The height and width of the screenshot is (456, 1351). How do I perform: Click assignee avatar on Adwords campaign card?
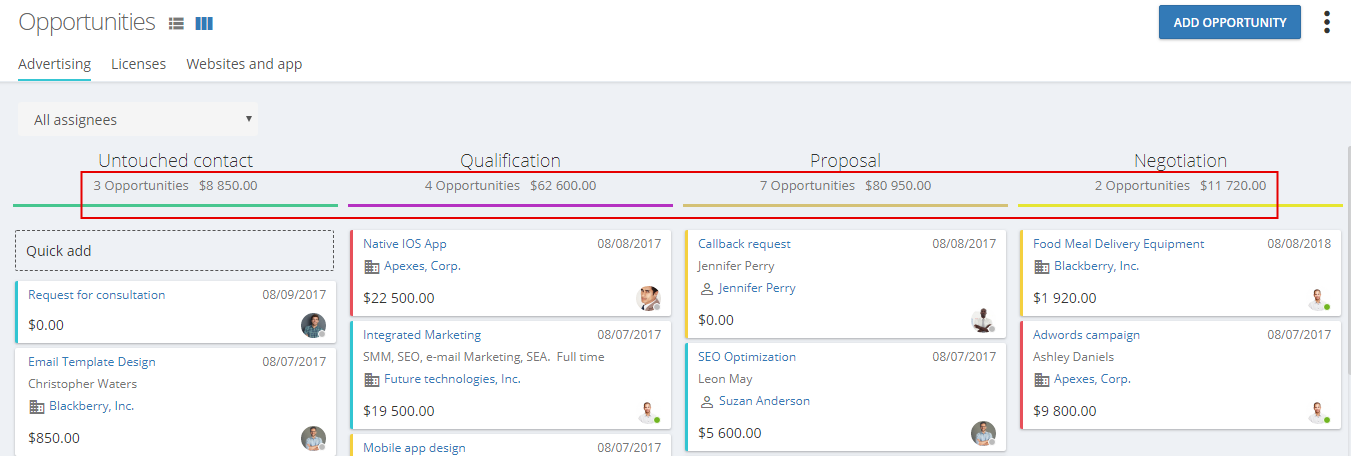1319,411
